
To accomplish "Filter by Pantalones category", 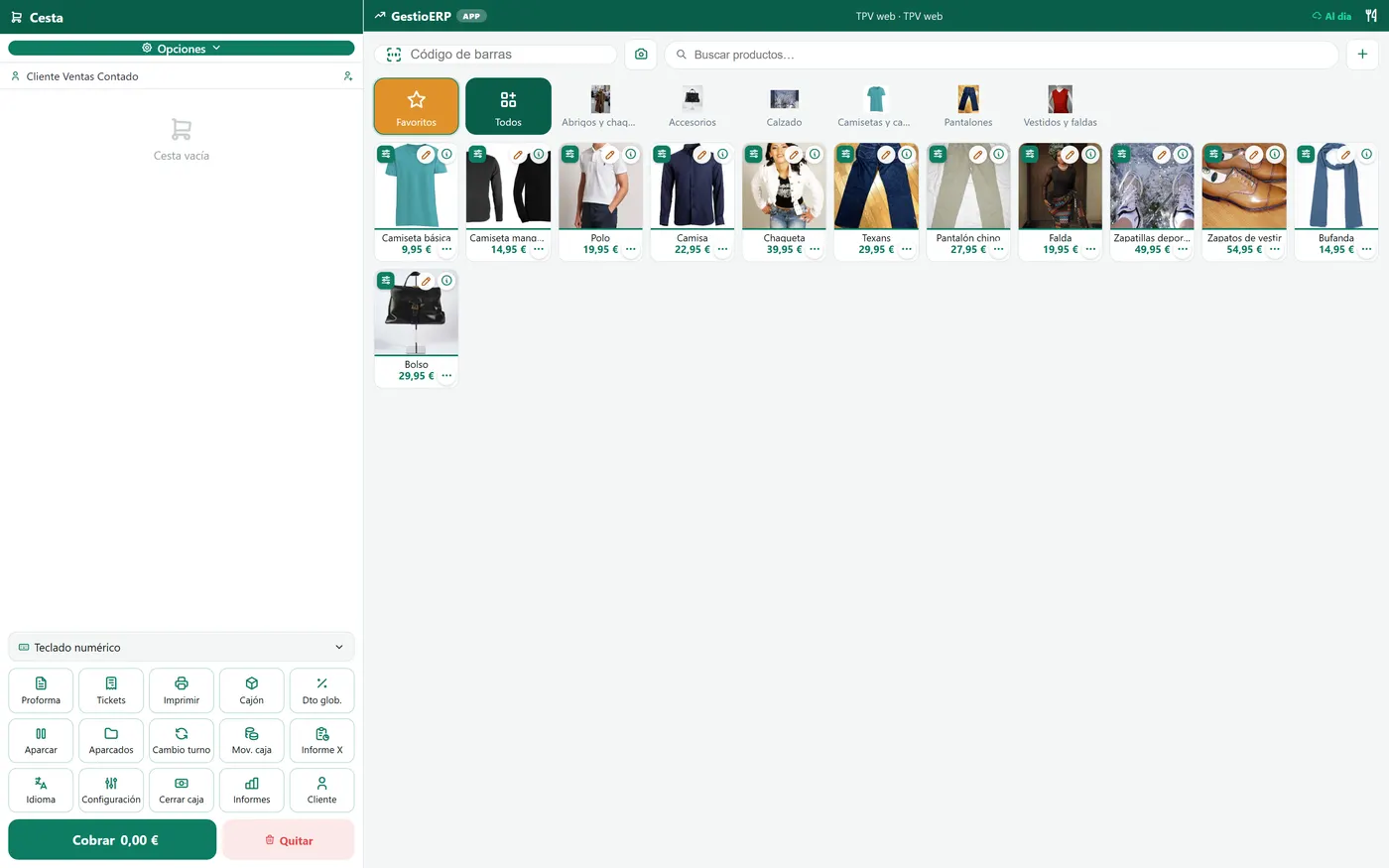I will (968, 106).
